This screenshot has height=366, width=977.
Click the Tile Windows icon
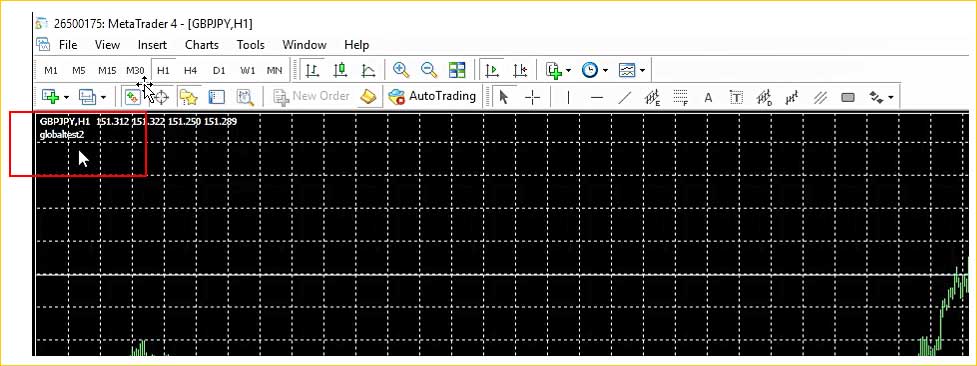[457, 70]
